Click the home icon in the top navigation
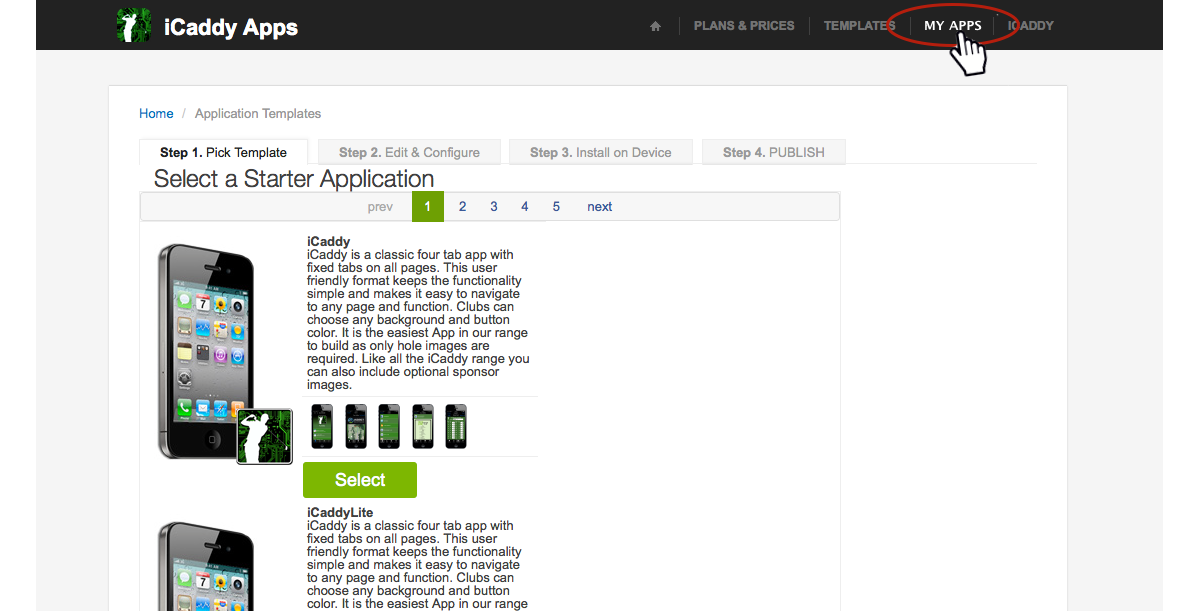 (655, 26)
